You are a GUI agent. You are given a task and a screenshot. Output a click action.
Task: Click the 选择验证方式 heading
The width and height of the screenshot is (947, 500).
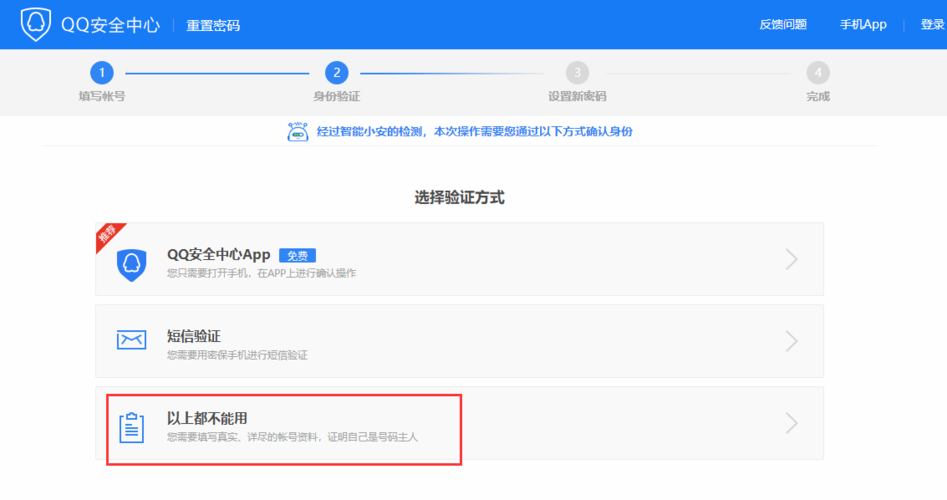[459, 197]
